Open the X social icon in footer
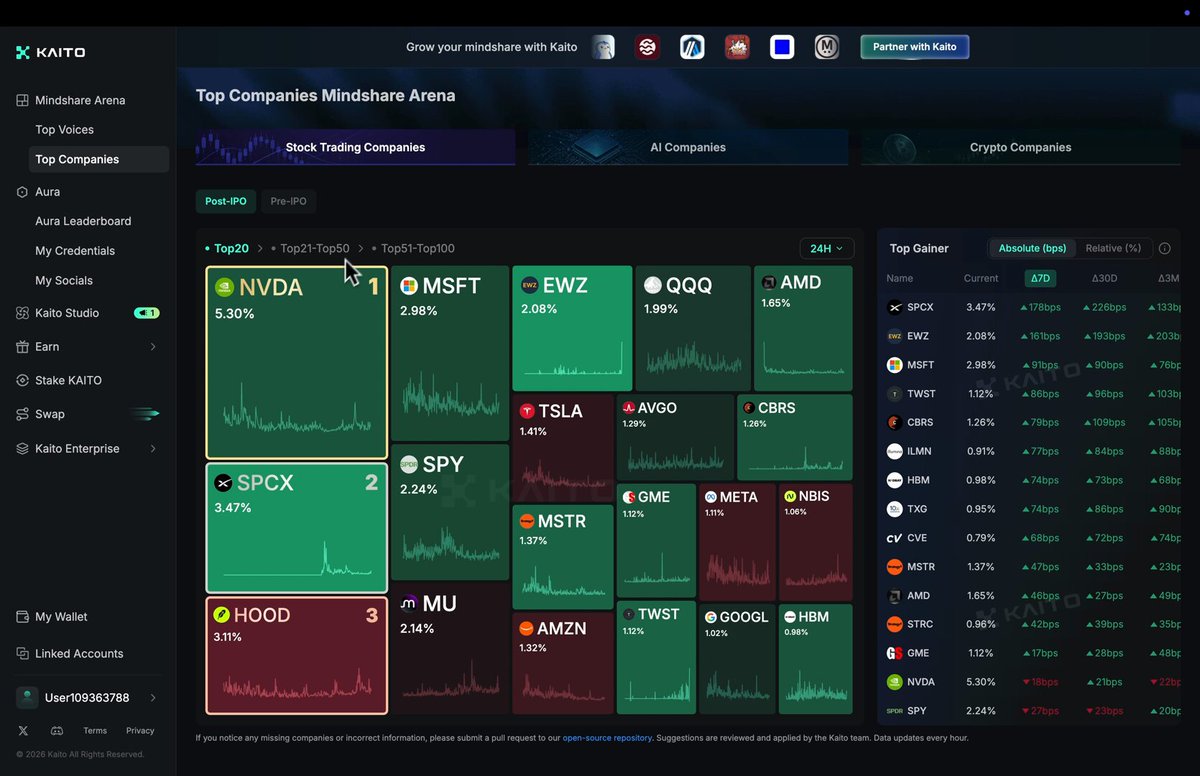The height and width of the screenshot is (776, 1200). [23, 731]
